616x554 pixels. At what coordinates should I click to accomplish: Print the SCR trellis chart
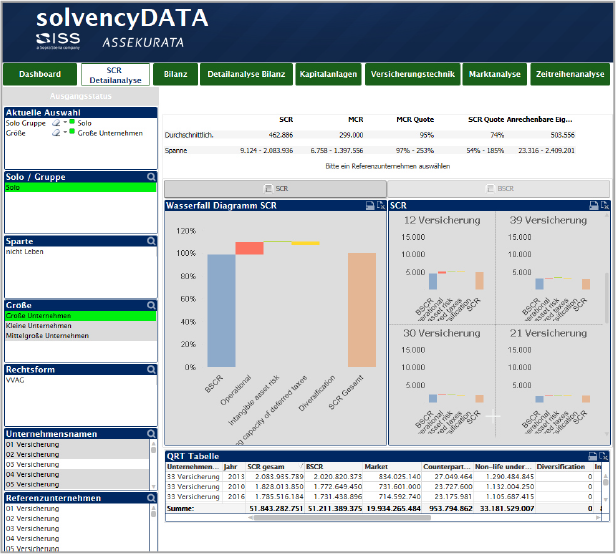[594, 205]
